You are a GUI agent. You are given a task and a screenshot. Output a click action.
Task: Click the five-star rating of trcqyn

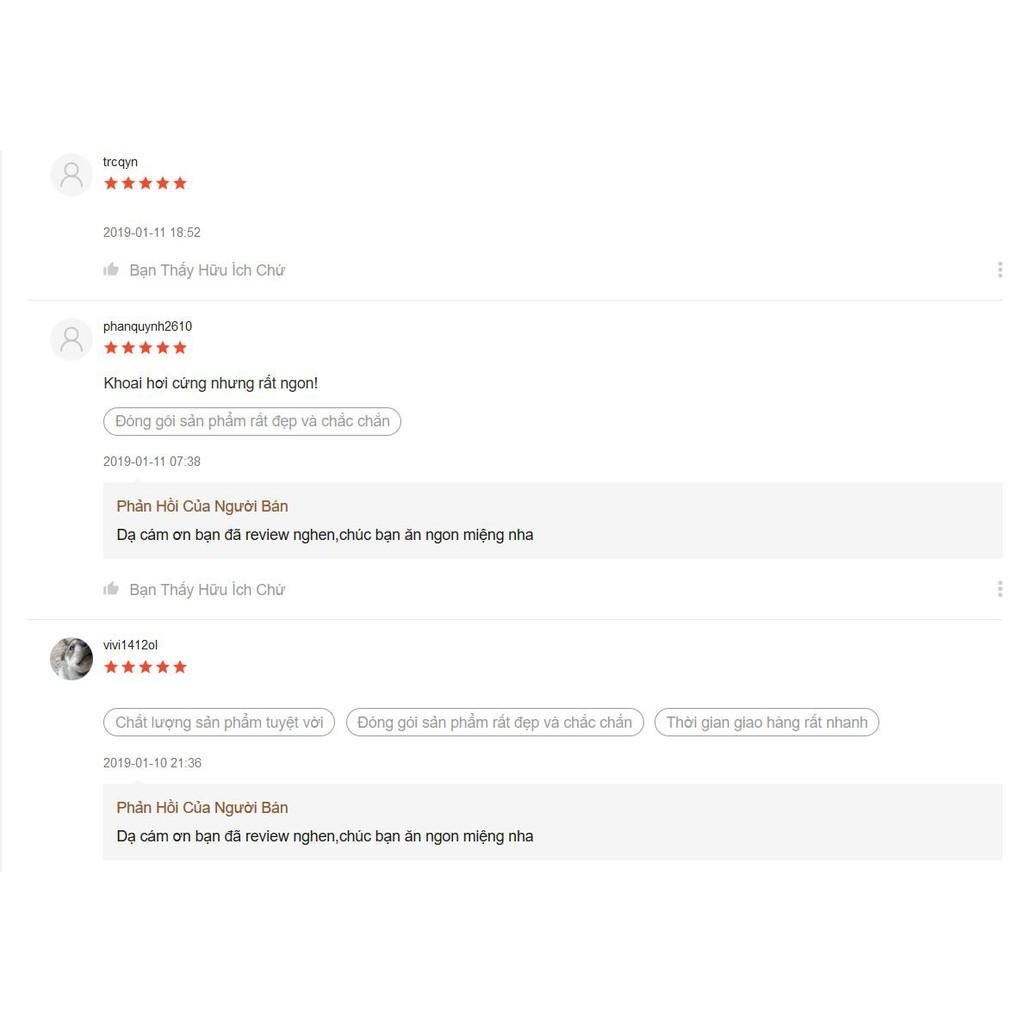(146, 184)
